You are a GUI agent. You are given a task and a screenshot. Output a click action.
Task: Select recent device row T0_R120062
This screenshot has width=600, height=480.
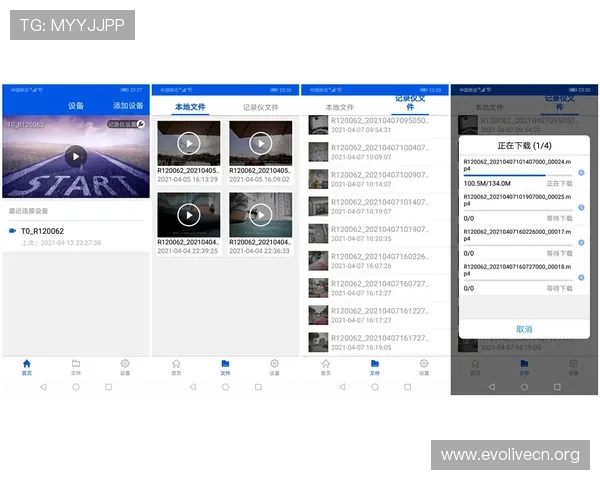coord(76,236)
